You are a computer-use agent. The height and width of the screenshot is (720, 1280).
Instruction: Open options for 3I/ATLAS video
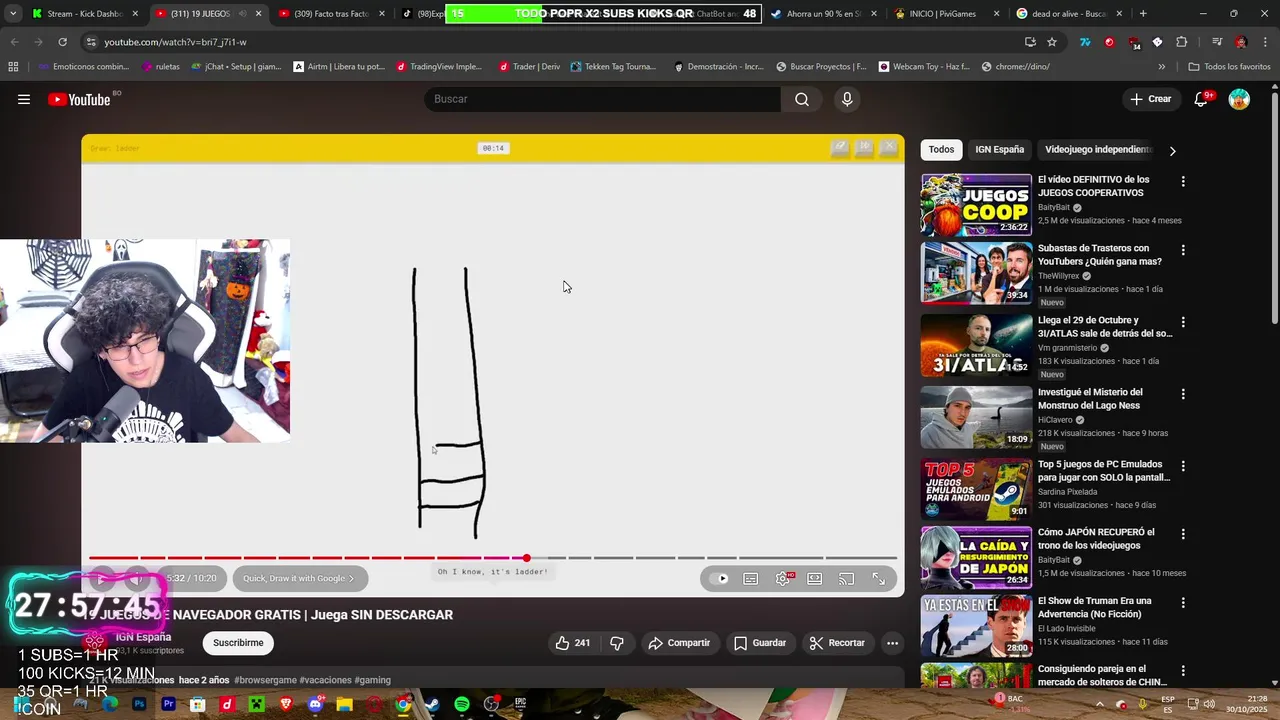(1183, 322)
